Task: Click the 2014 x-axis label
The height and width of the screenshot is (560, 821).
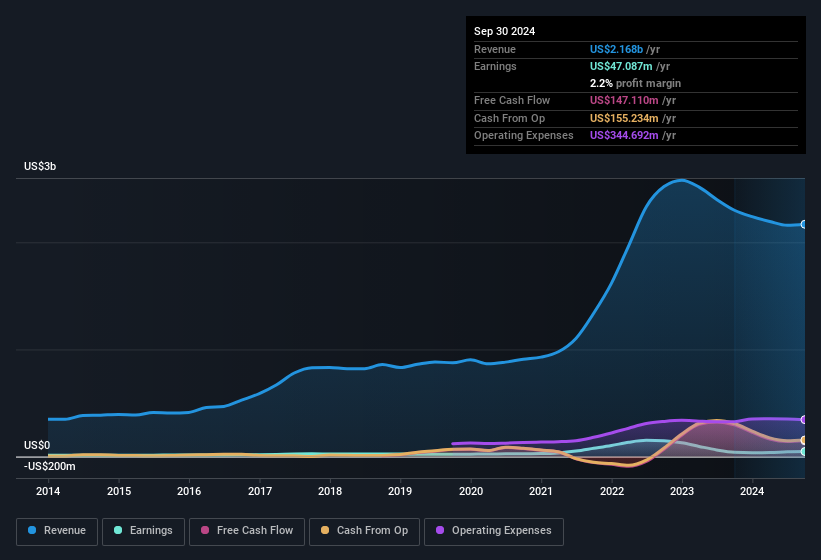Action: click(48, 491)
